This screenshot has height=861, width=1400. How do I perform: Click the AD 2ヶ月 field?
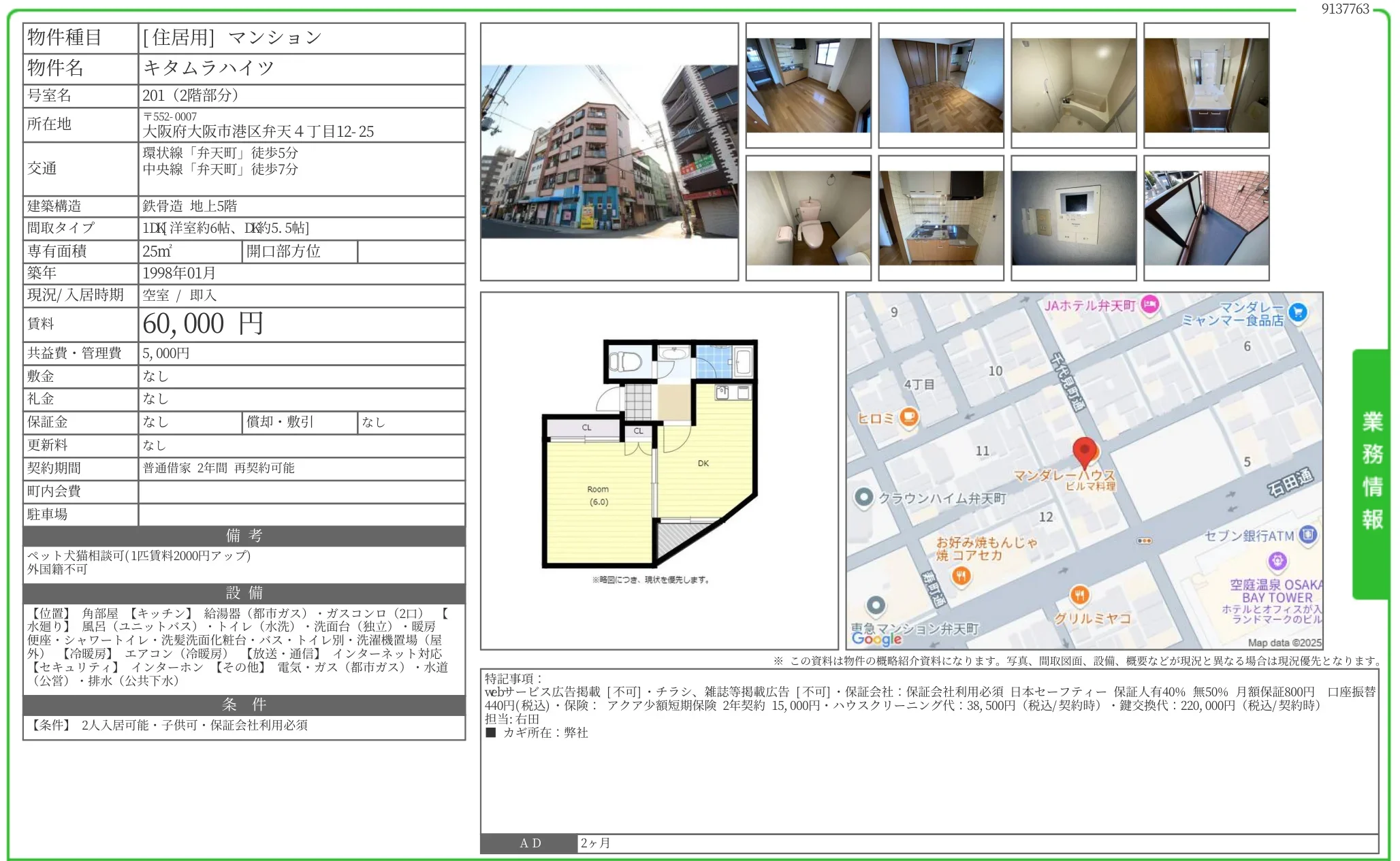(x=596, y=843)
